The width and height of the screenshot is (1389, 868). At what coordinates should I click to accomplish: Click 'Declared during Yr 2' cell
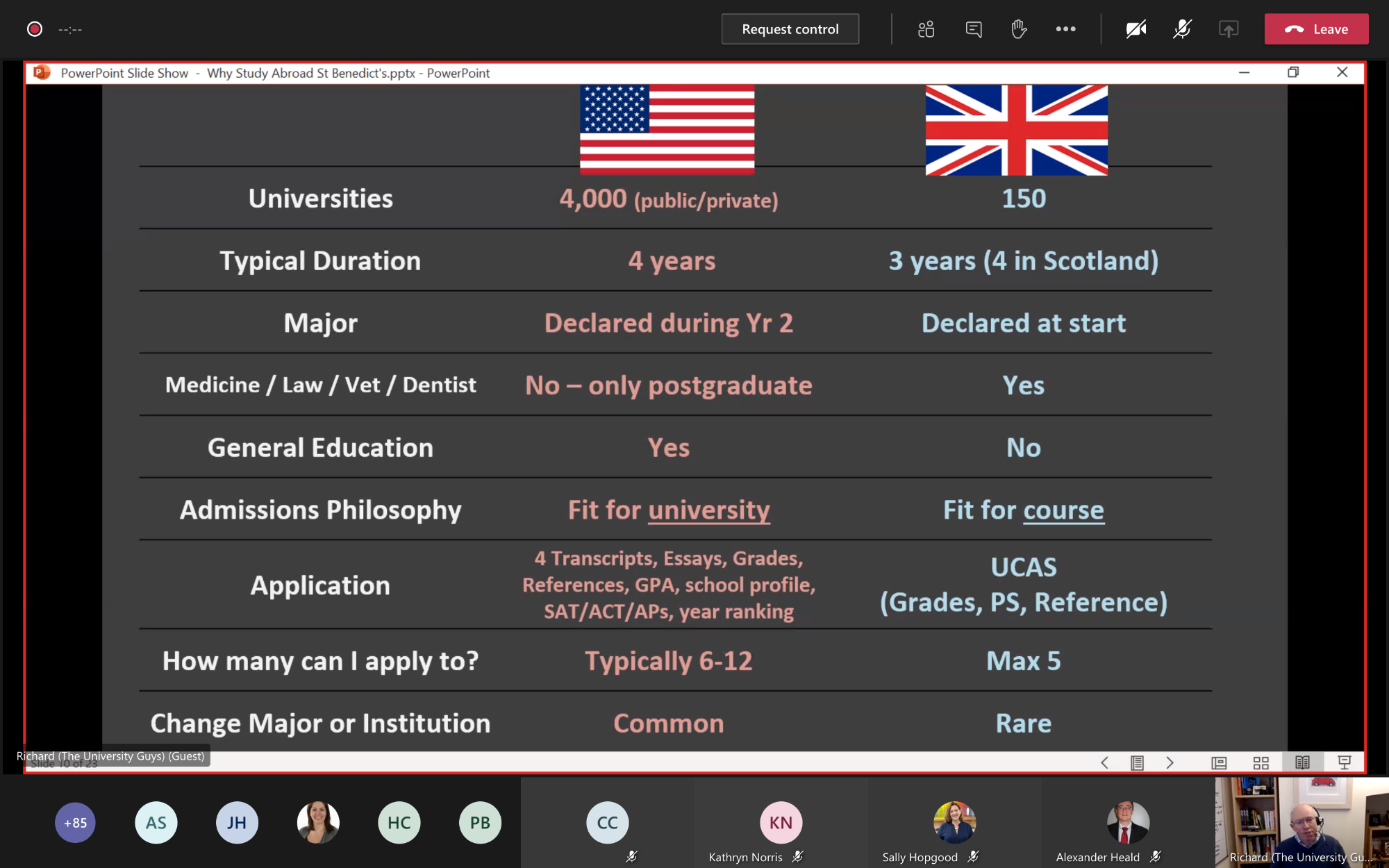click(x=669, y=324)
